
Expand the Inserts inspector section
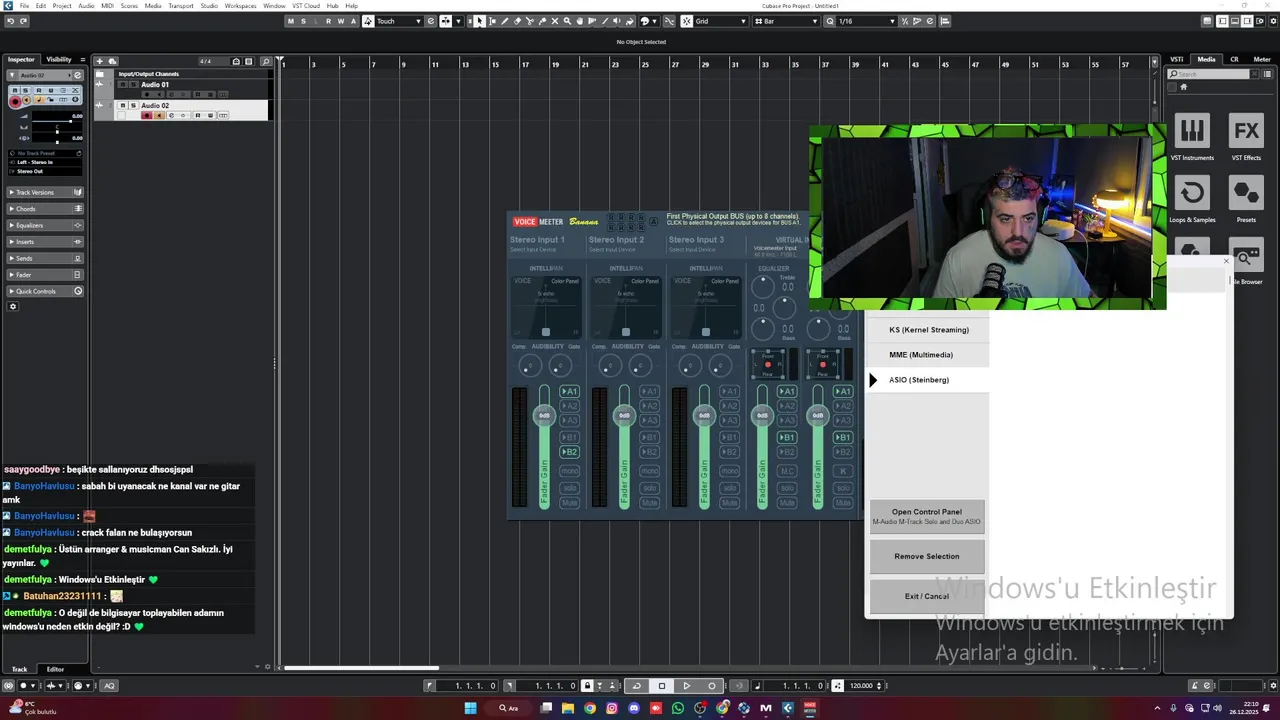tap(46, 242)
